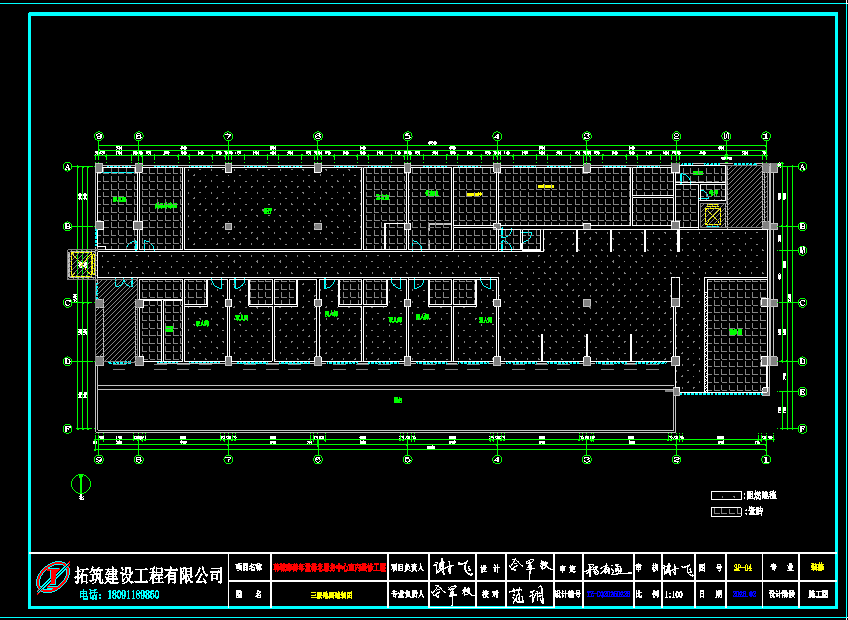Select the 阻燃地毯 legend swatch
The image size is (848, 620).
click(725, 495)
